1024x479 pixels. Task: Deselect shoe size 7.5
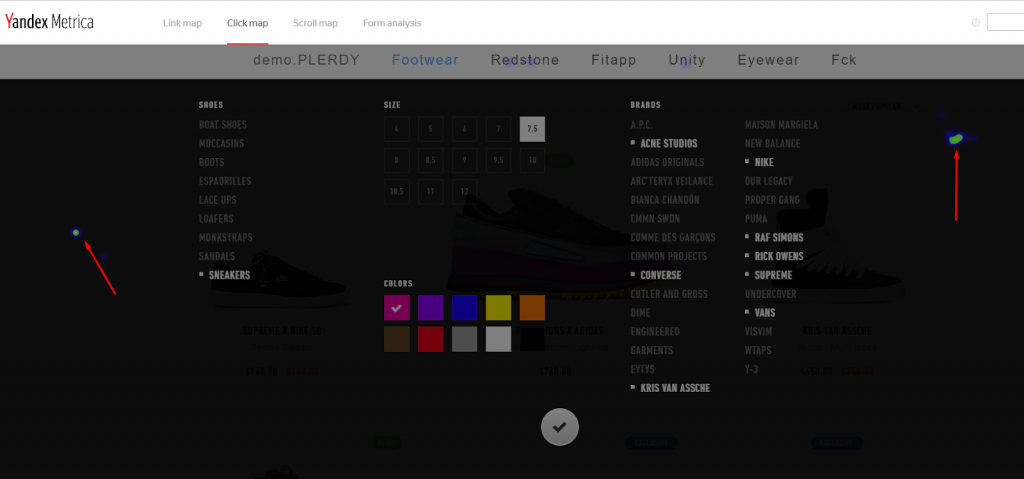pos(532,129)
